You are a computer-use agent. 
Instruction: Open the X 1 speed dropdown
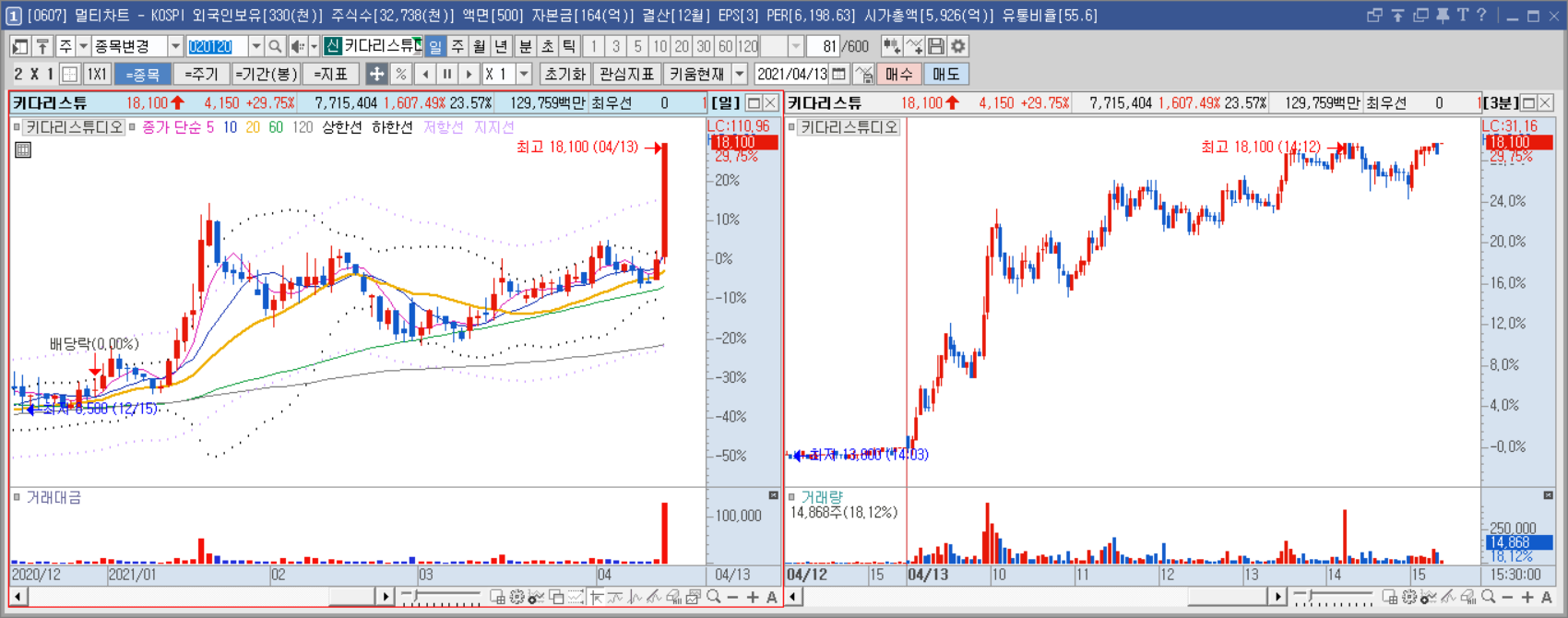click(524, 74)
